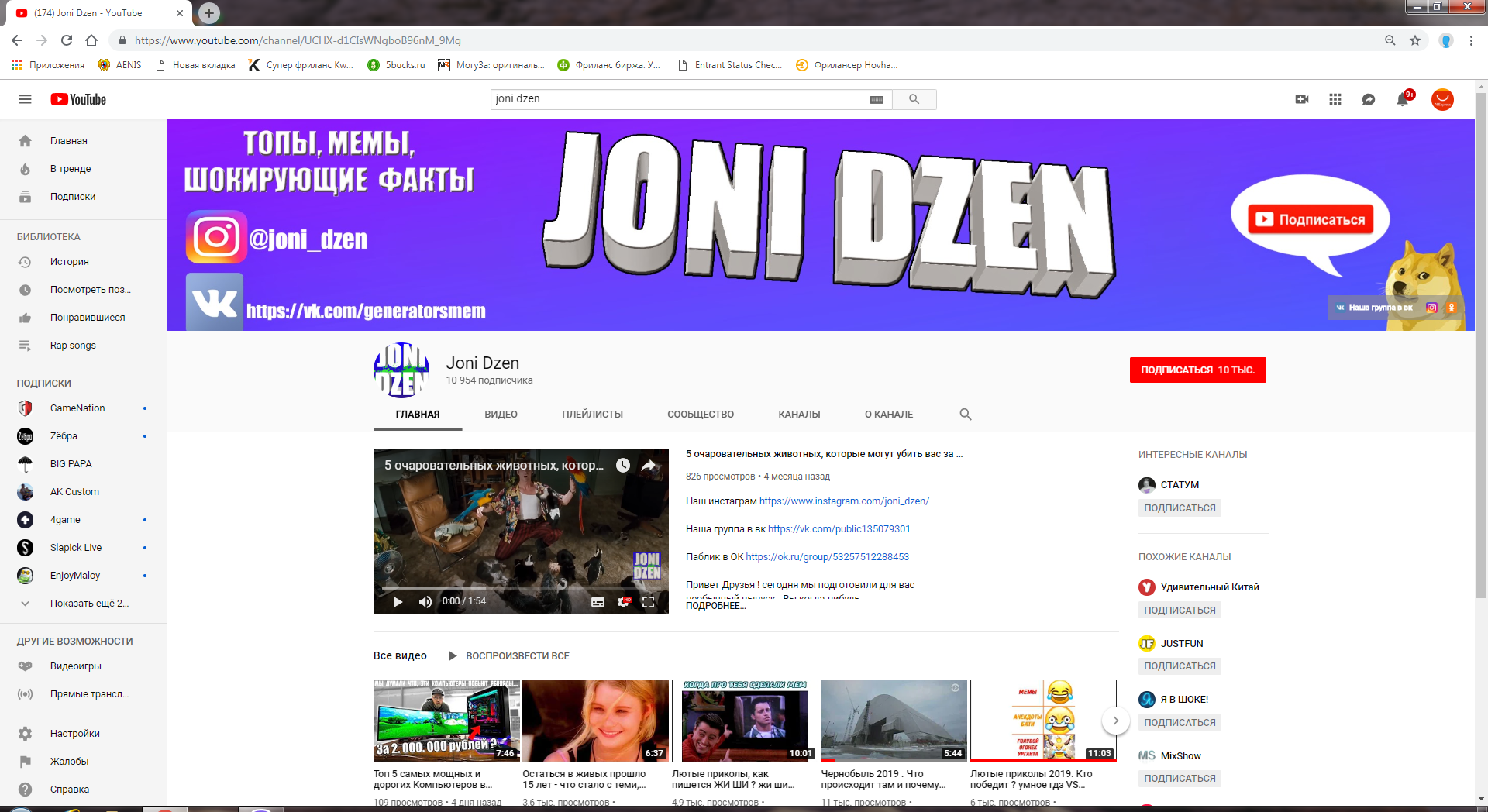Screen dimensions: 1488x812
Task: Seek on the video progress bar
Action: 521,588
